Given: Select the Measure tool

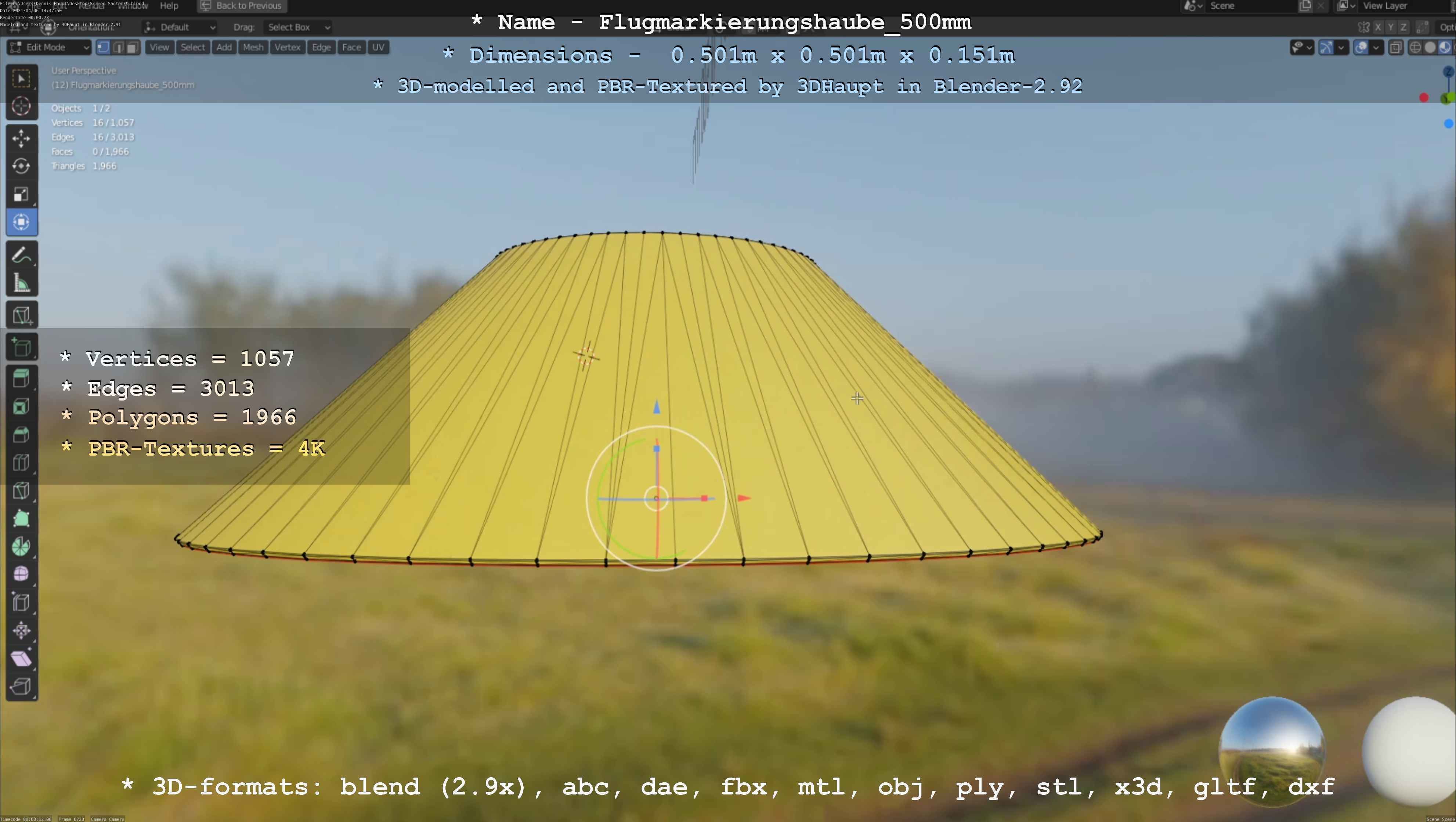Looking at the screenshot, I should tap(21, 283).
